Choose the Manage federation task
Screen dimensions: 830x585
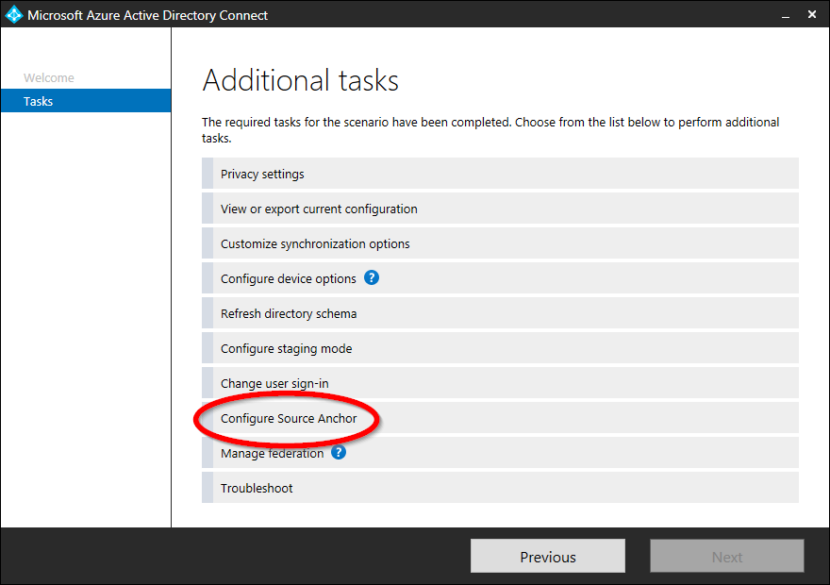272,454
